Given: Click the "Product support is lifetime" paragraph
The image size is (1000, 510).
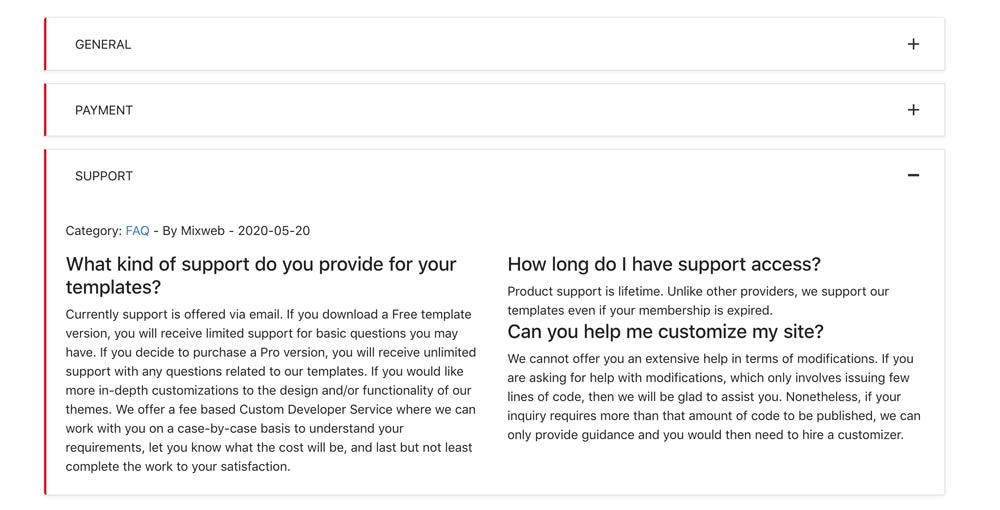Looking at the screenshot, I should (x=697, y=300).
